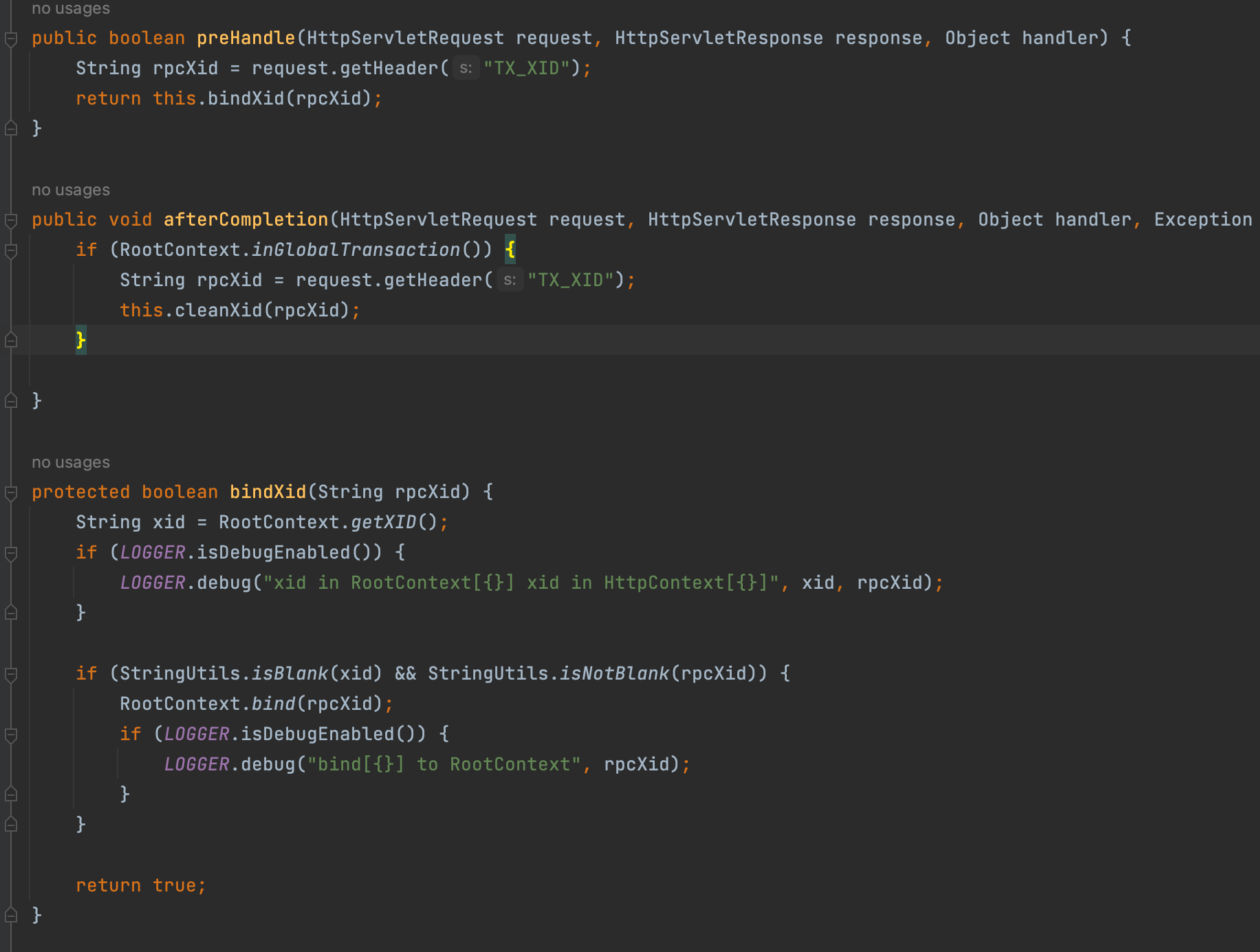The image size is (1260, 952).
Task: Click fold end marker closing preHandle method
Action: [11, 129]
